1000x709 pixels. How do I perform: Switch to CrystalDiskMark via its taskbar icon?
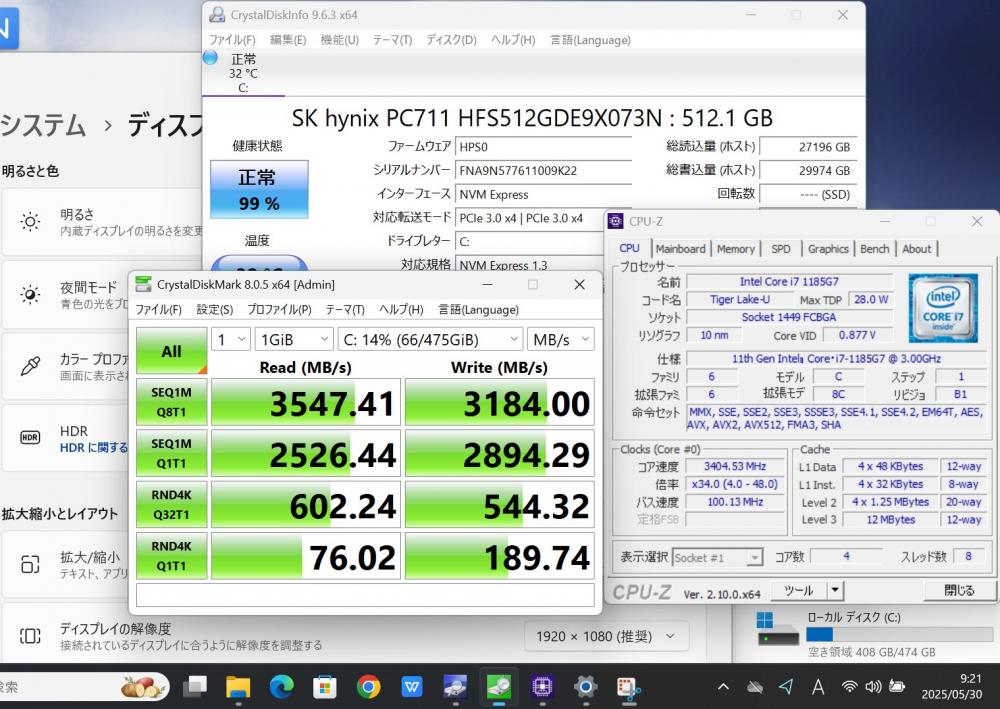[499, 687]
